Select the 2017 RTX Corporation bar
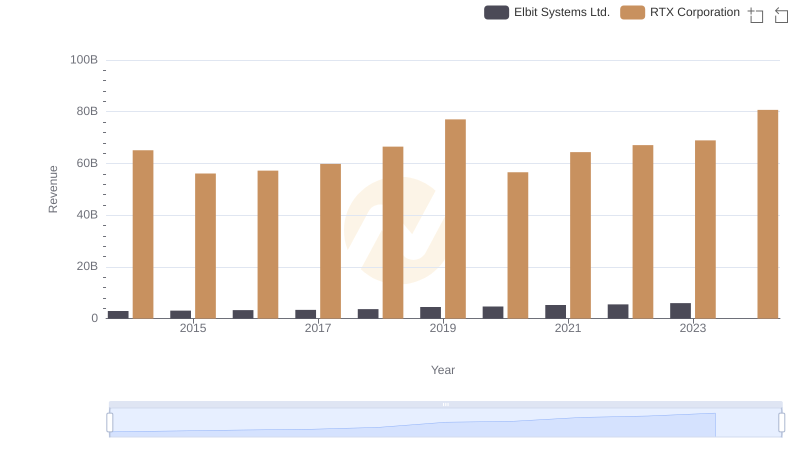 pyautogui.click(x=331, y=241)
